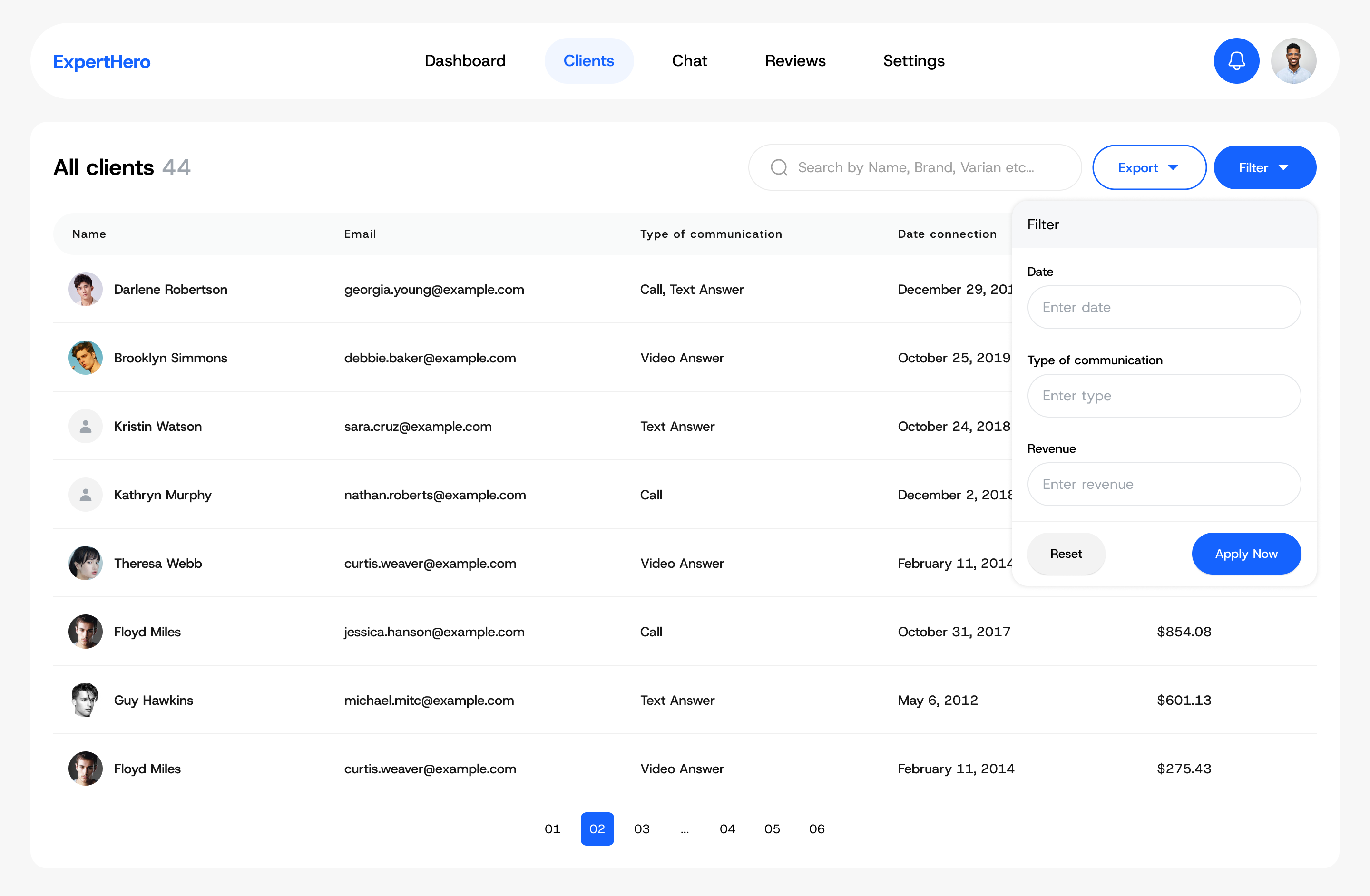Open Theresa Webb's avatar photo
This screenshot has width=1370, height=896.
85,563
